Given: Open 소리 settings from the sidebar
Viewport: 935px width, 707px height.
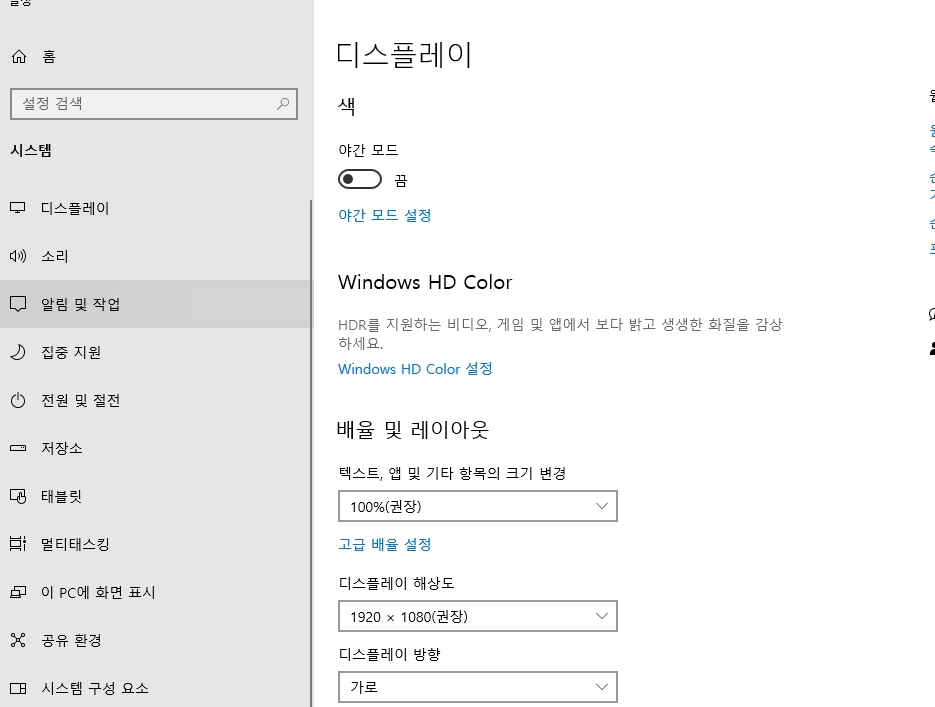Looking at the screenshot, I should (18, 256).
